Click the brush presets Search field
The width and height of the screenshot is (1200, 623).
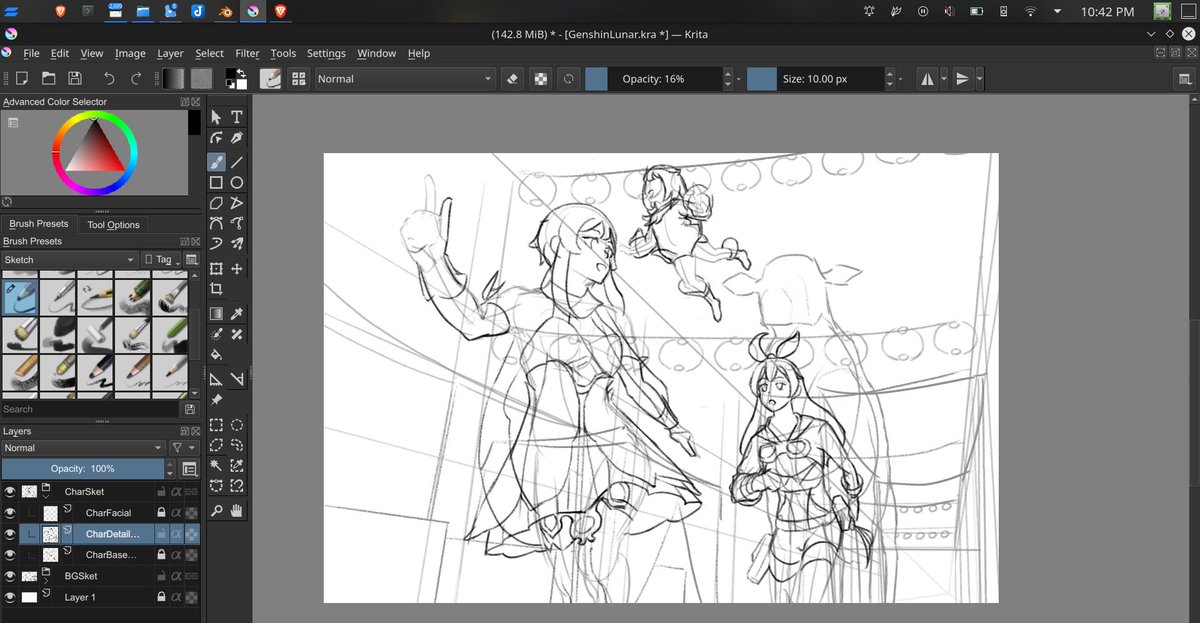90,409
